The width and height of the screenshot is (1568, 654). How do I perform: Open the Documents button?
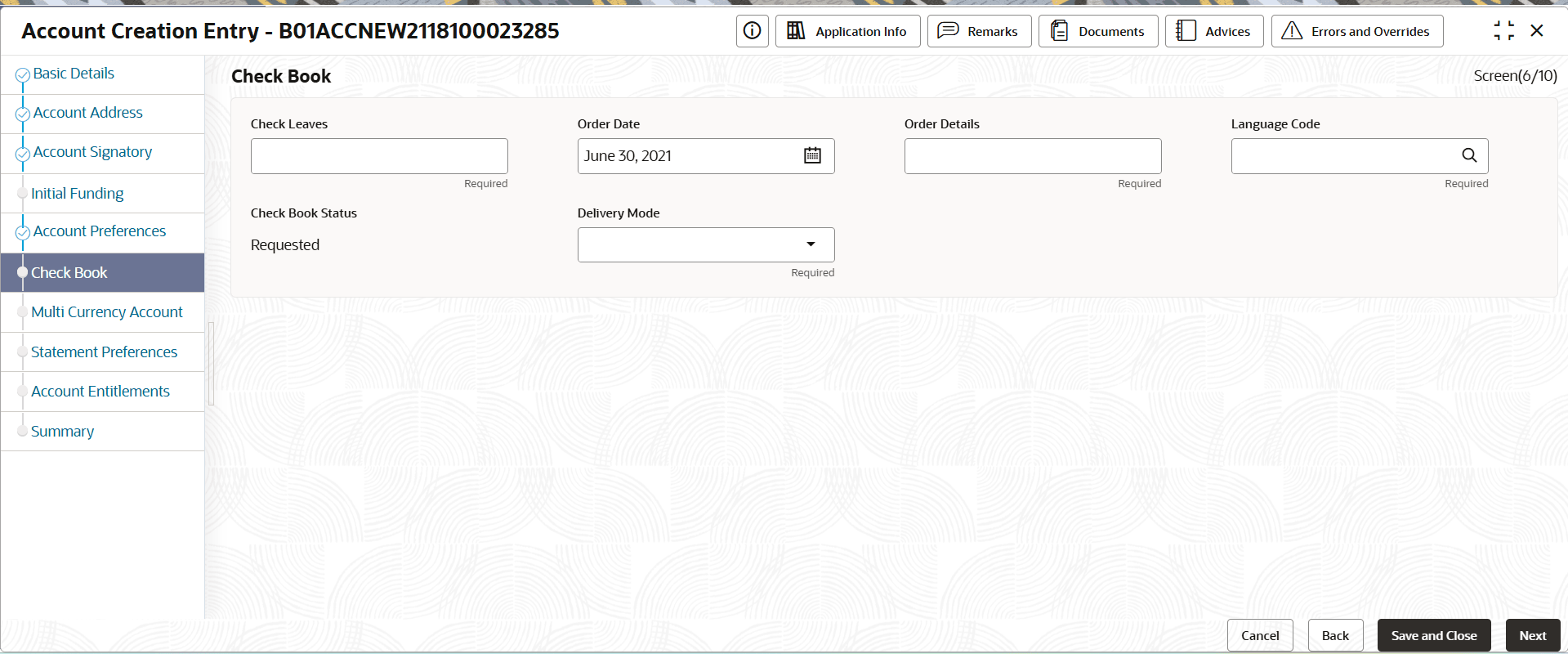click(x=1098, y=31)
